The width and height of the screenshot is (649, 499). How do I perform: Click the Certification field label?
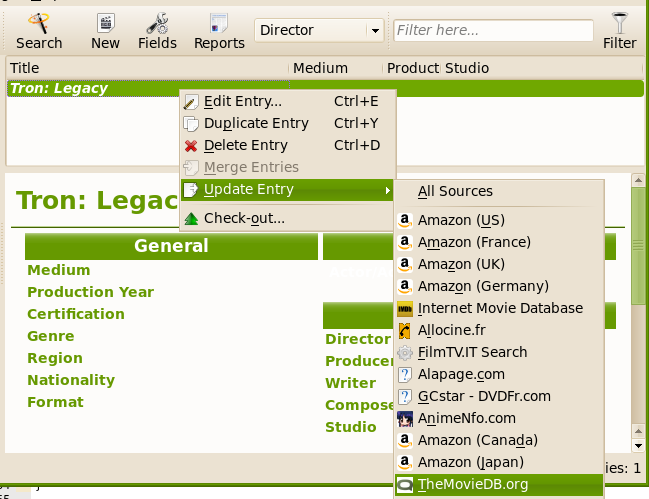pos(76,314)
